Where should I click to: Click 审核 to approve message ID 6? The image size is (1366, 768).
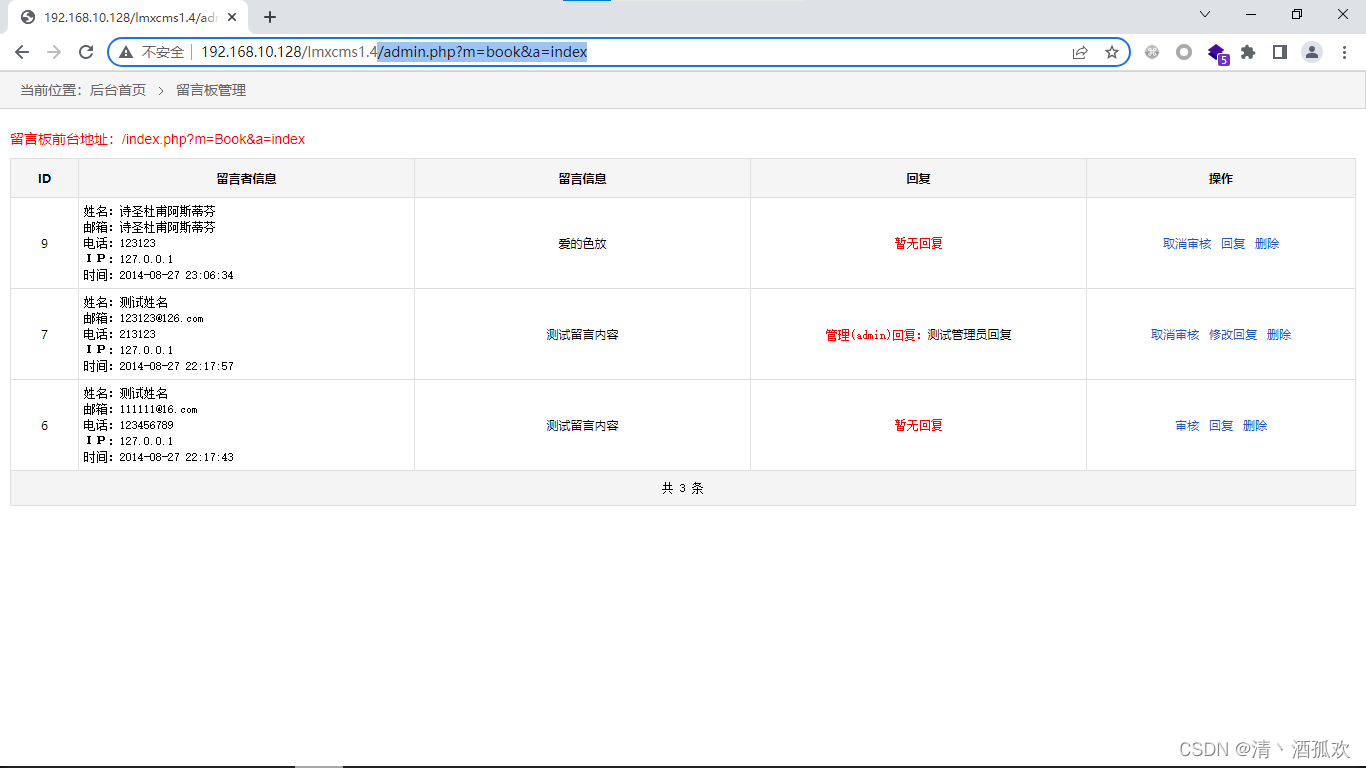[1187, 426]
